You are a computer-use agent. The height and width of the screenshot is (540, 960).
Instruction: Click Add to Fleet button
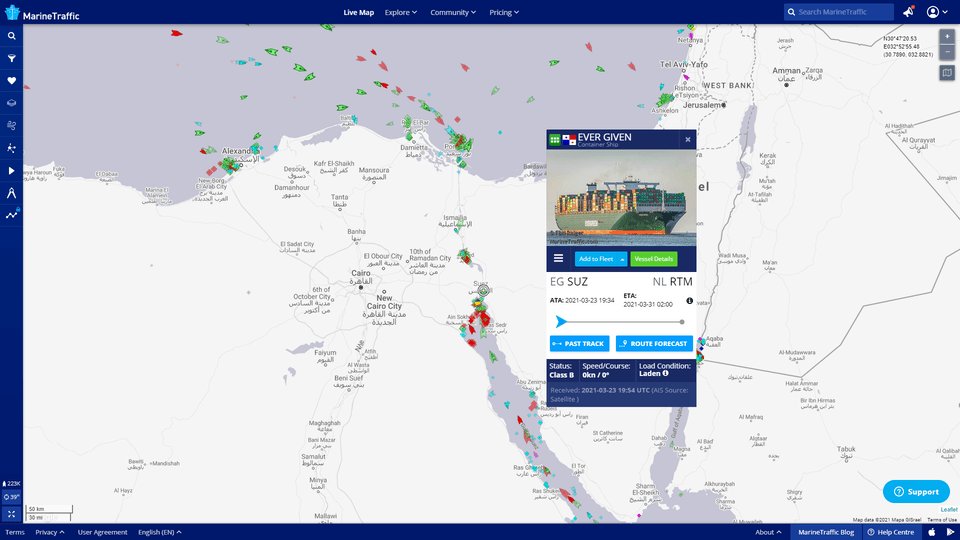[x=596, y=259]
